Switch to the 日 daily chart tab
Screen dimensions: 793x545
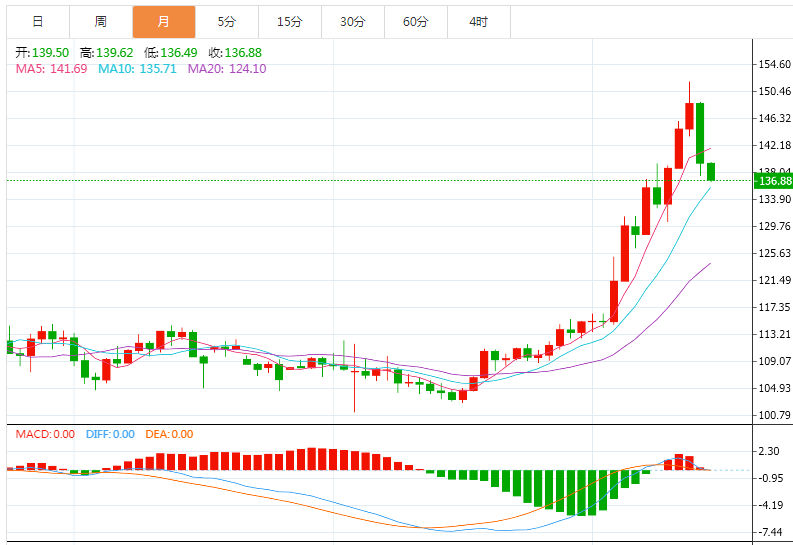[37, 21]
